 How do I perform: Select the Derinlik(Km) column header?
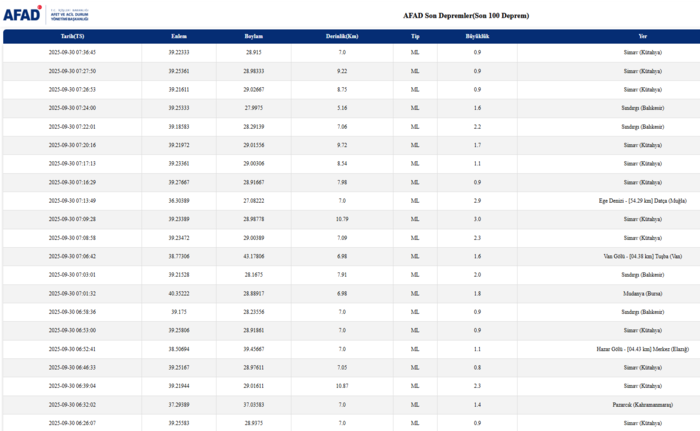[x=342, y=36]
